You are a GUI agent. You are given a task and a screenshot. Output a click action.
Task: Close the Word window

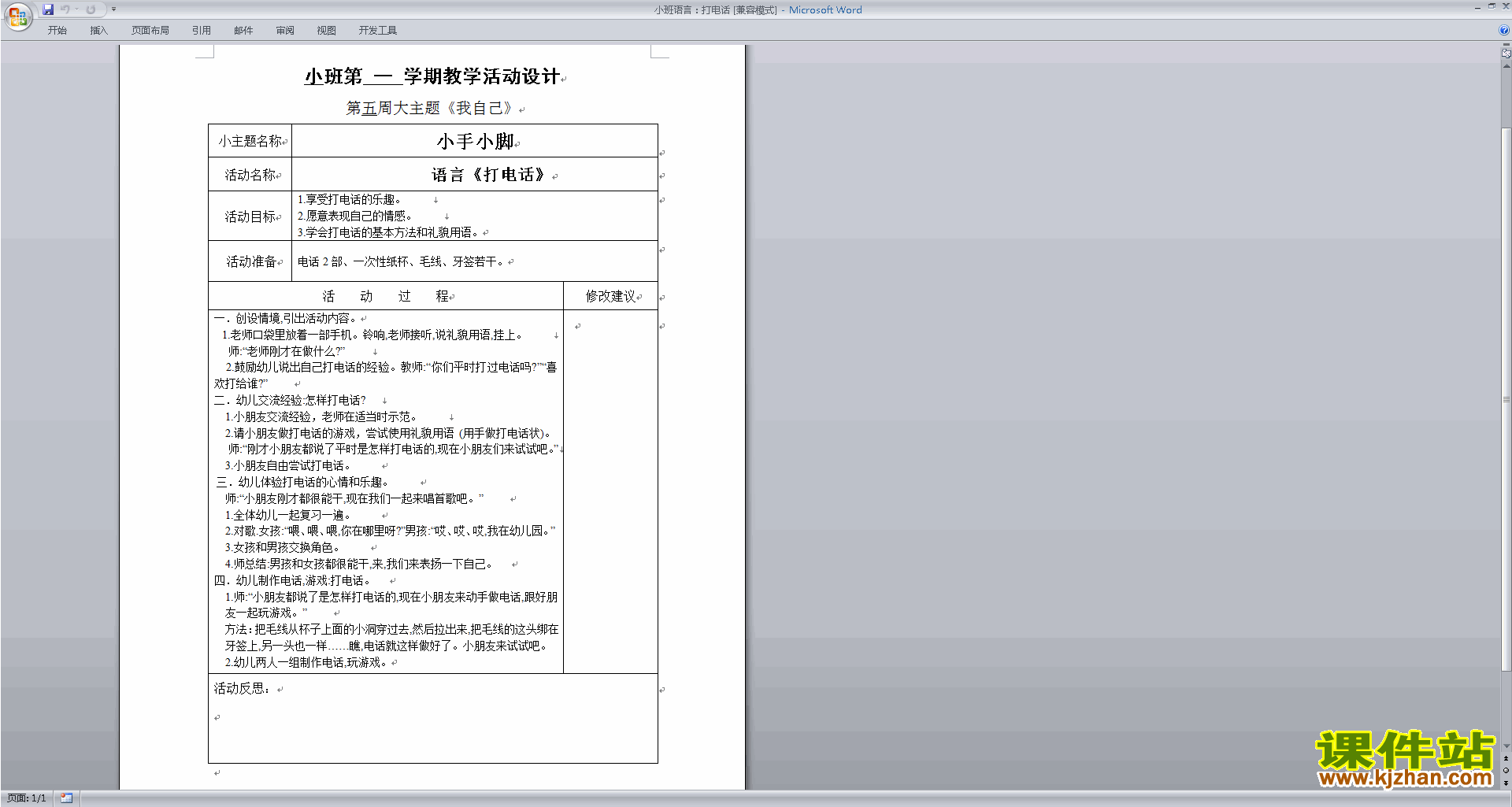pyautogui.click(x=1506, y=6)
